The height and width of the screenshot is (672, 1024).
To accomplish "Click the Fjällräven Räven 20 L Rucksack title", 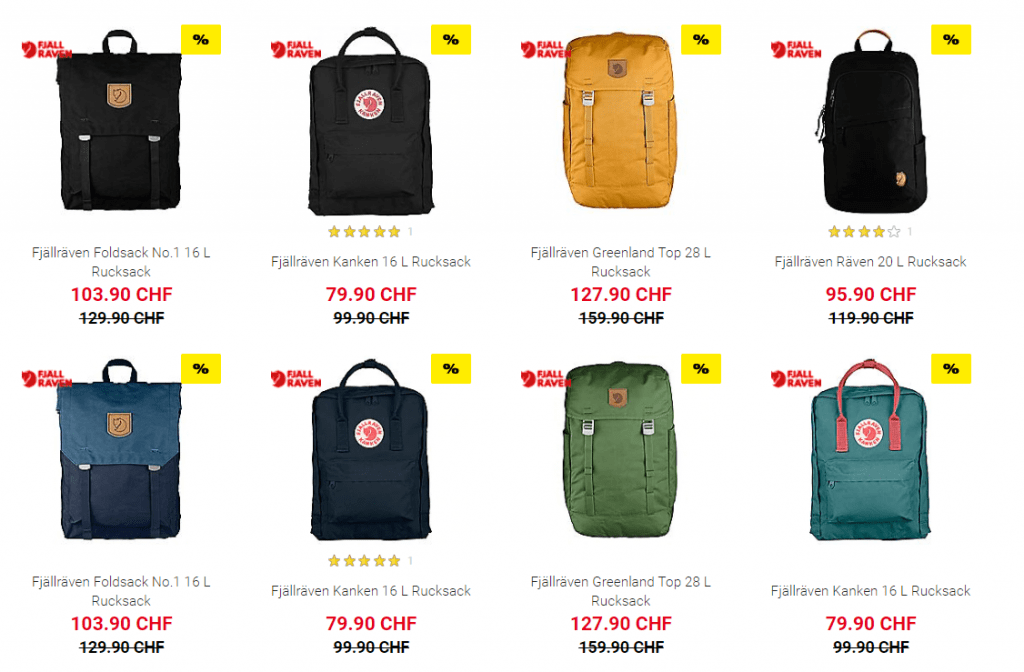I will coord(870,262).
